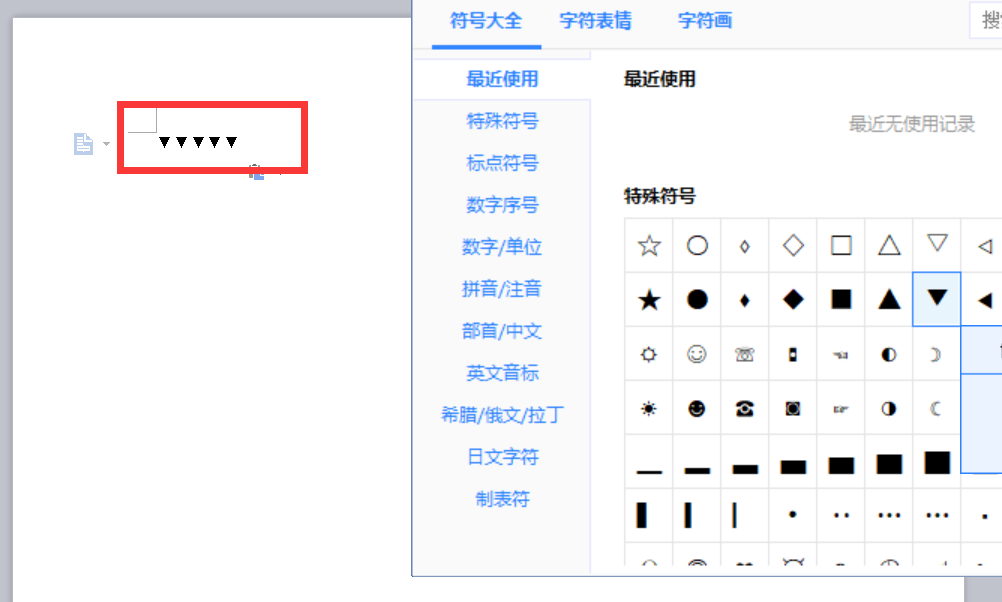
Task: Open the 数字序号 category
Action: (x=502, y=204)
